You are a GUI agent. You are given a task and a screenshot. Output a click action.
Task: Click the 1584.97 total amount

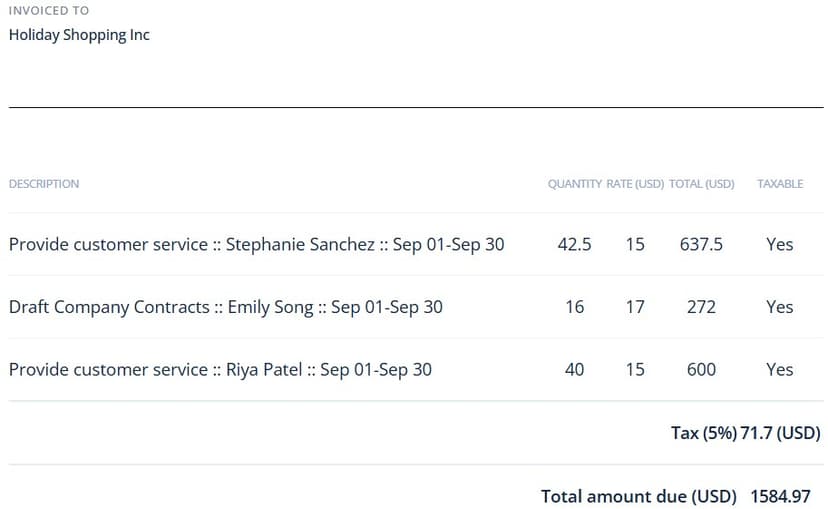click(779, 496)
